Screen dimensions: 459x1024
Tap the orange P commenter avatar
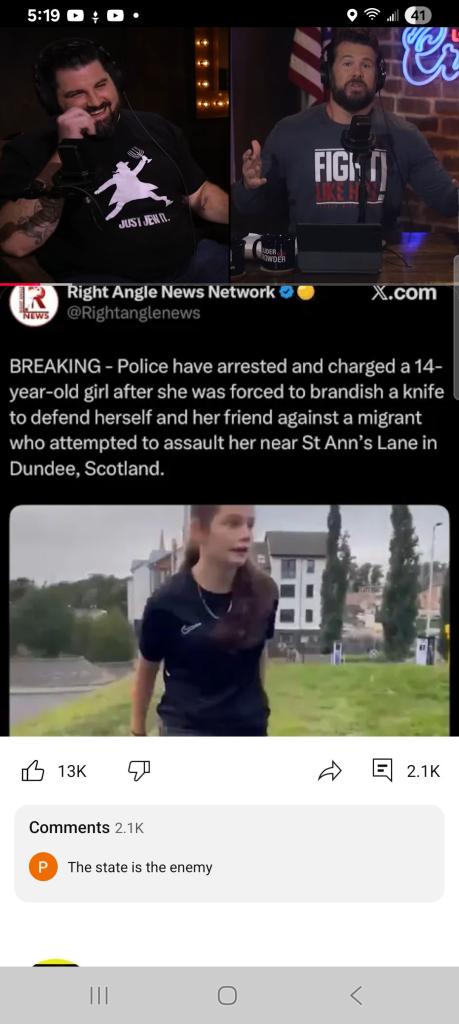tap(43, 867)
